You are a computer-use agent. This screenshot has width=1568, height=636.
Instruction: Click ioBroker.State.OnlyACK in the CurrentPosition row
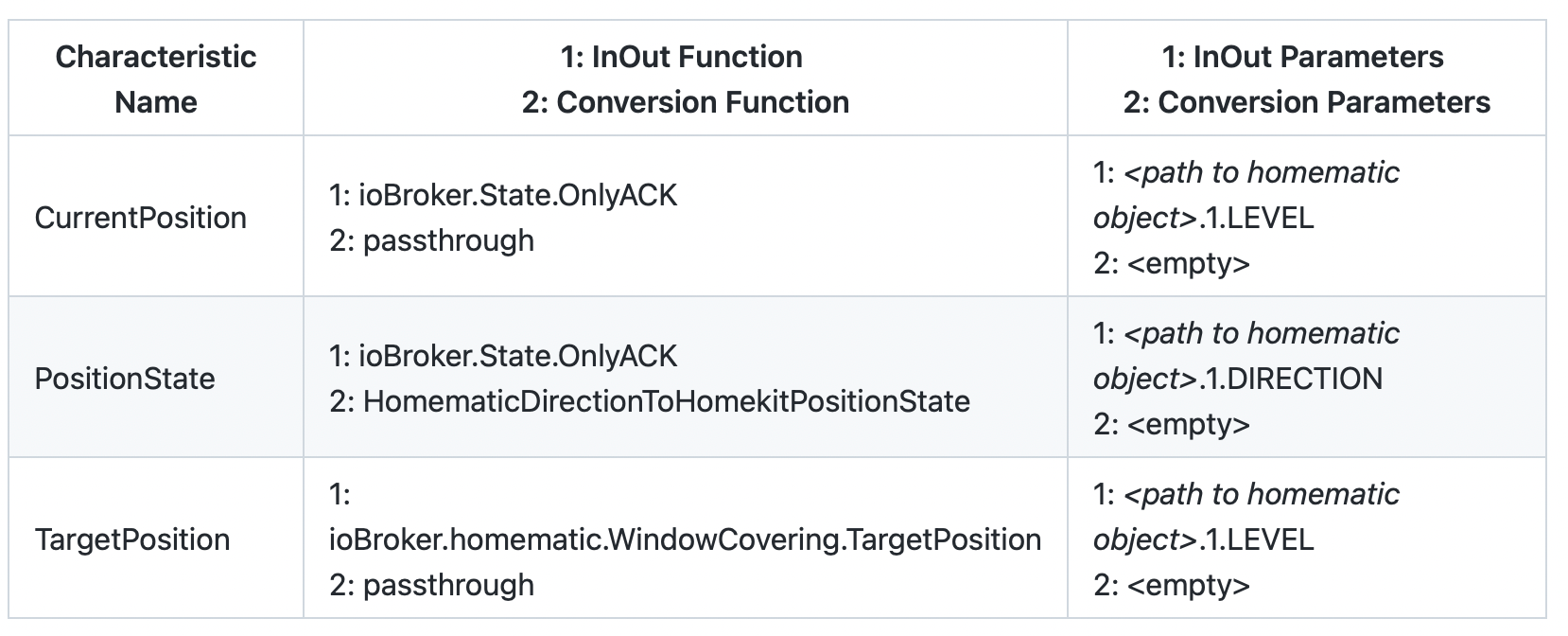[x=517, y=195]
